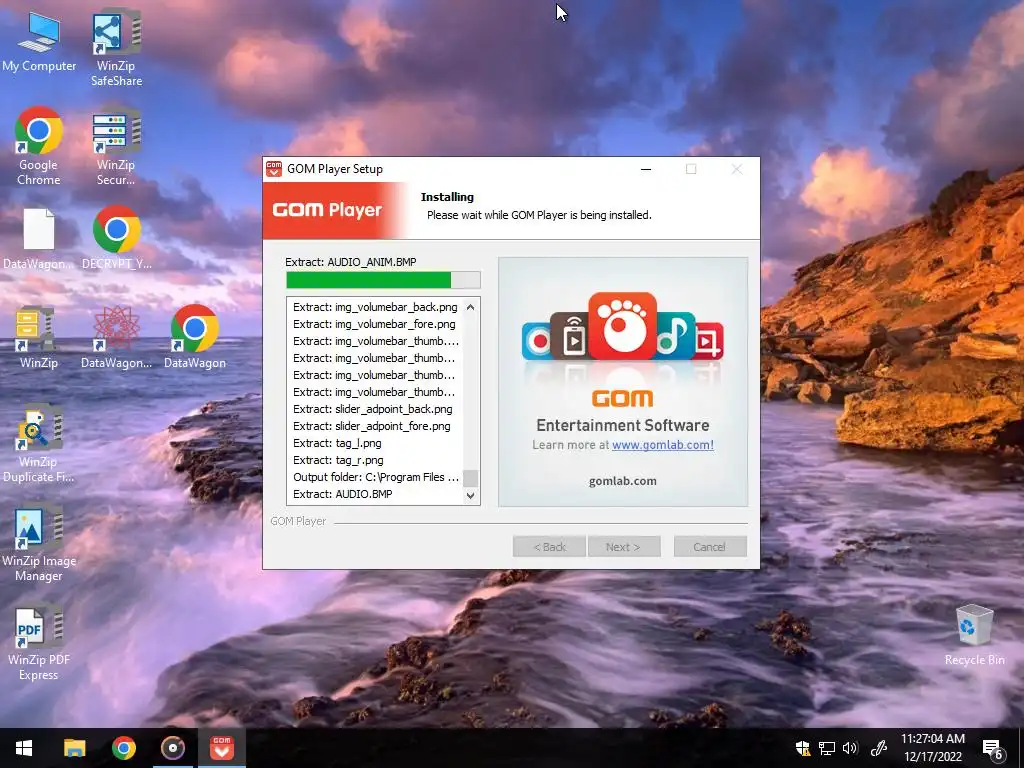
Task: Click the pen tray icon
Action: (879, 748)
